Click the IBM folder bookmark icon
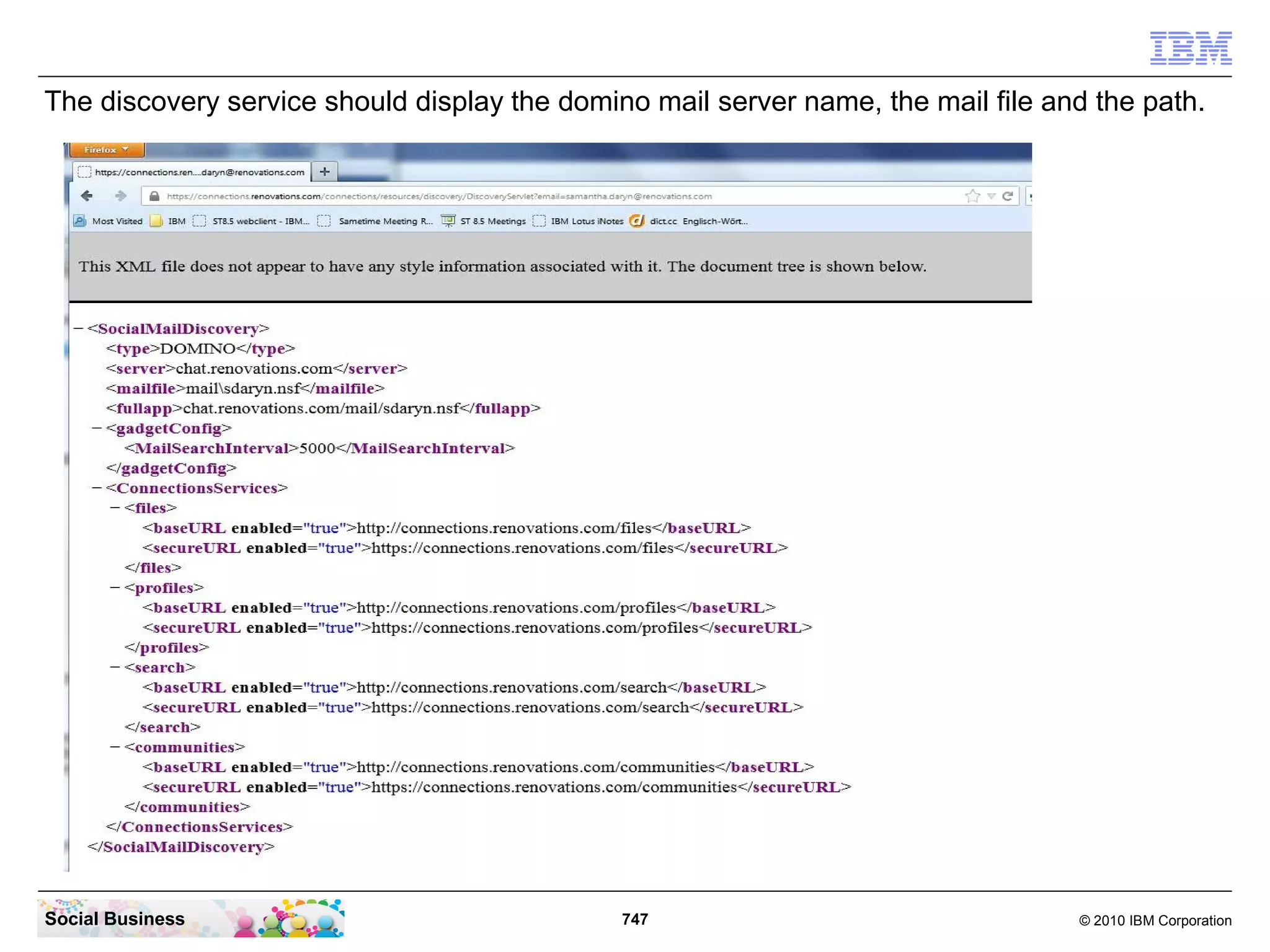1270x952 pixels. [x=156, y=221]
